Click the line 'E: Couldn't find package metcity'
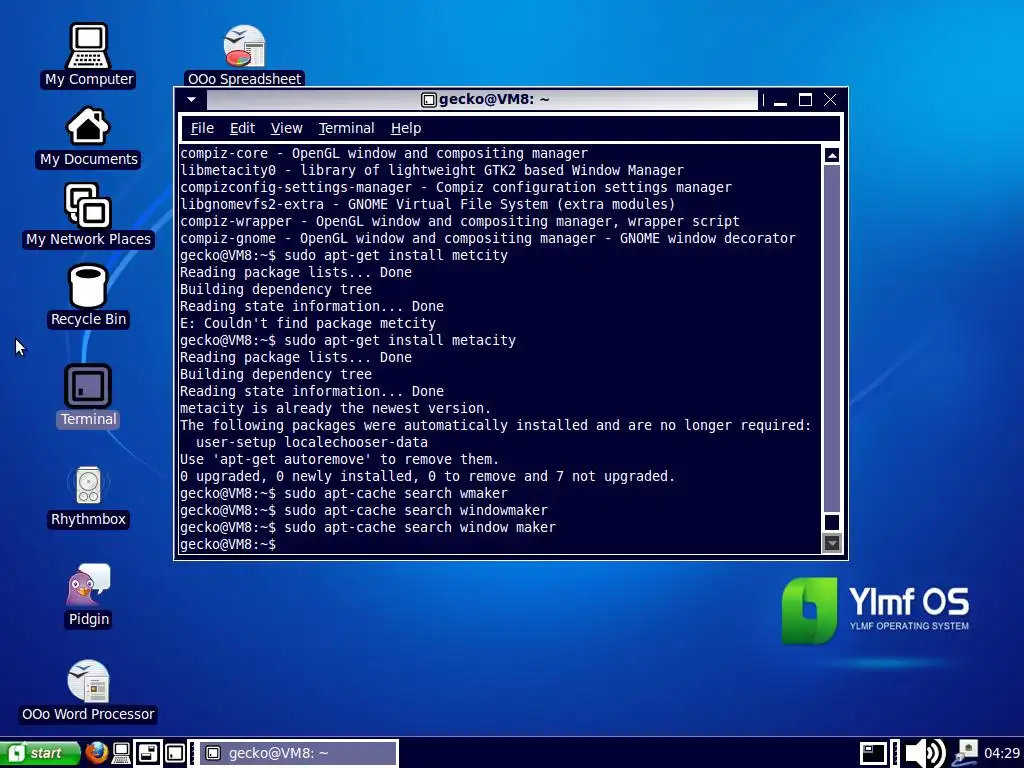Image resolution: width=1024 pixels, height=768 pixels. point(308,323)
